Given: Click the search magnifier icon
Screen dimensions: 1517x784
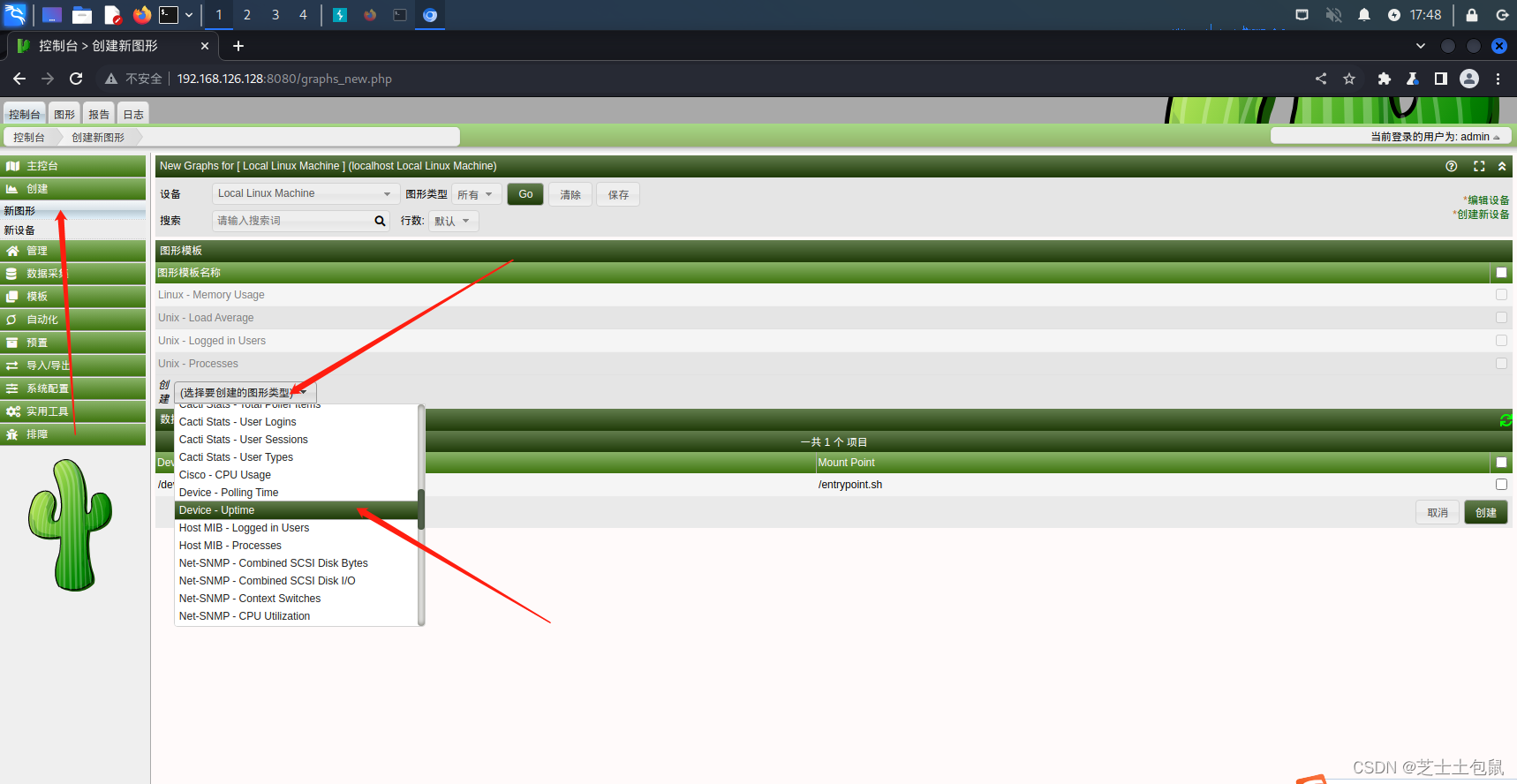Looking at the screenshot, I should coord(380,221).
